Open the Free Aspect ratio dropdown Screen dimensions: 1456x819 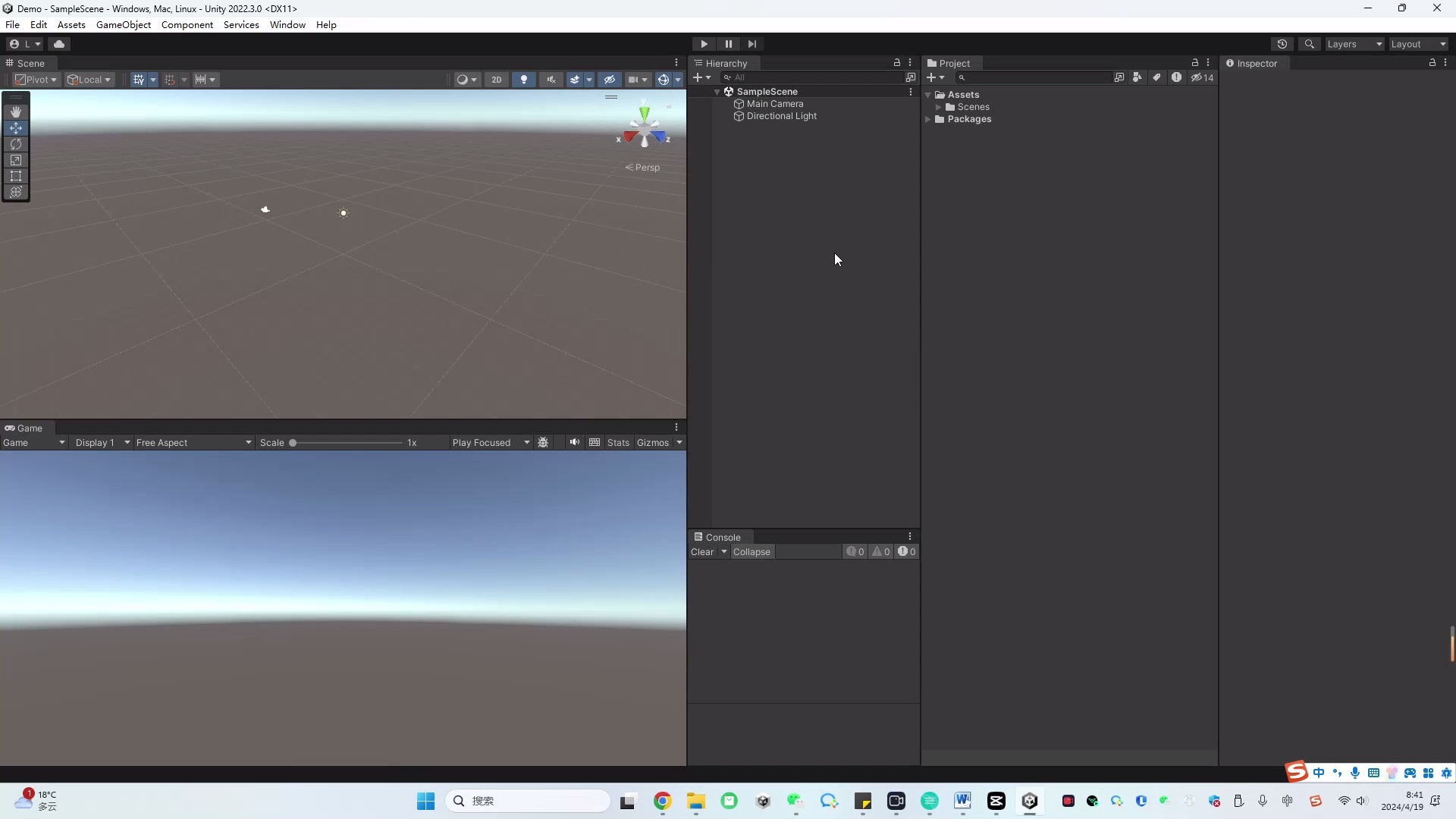click(x=193, y=443)
